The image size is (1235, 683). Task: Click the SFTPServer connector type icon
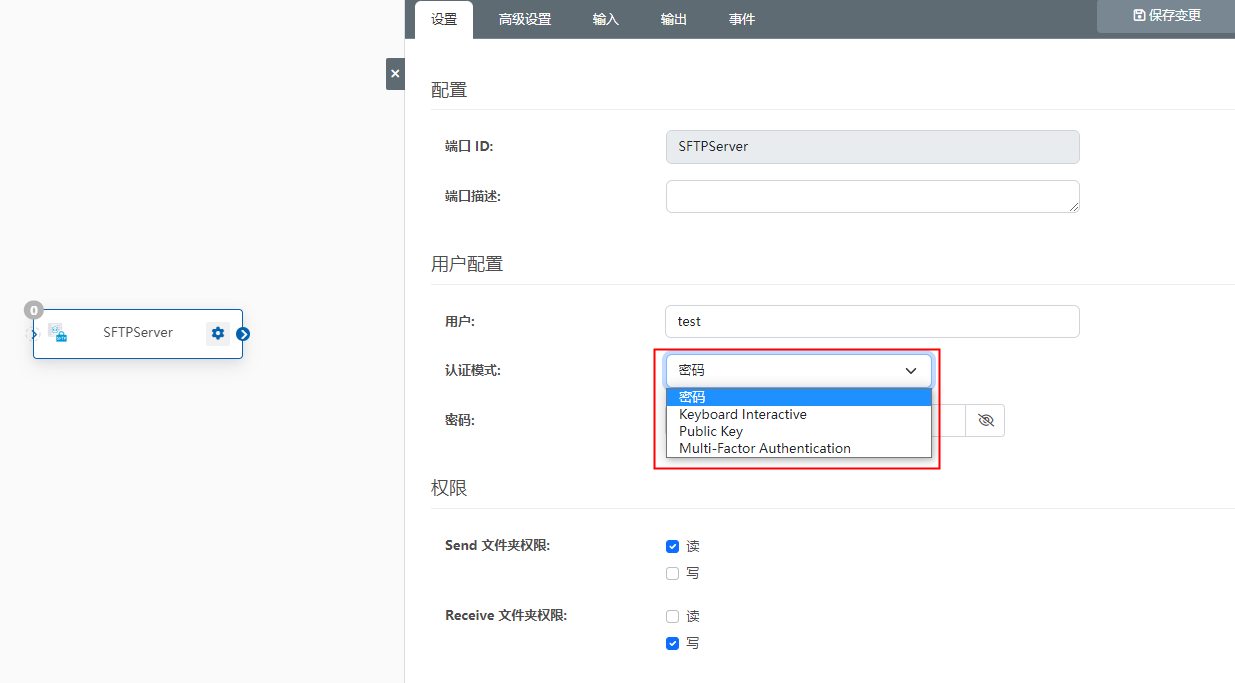58,333
